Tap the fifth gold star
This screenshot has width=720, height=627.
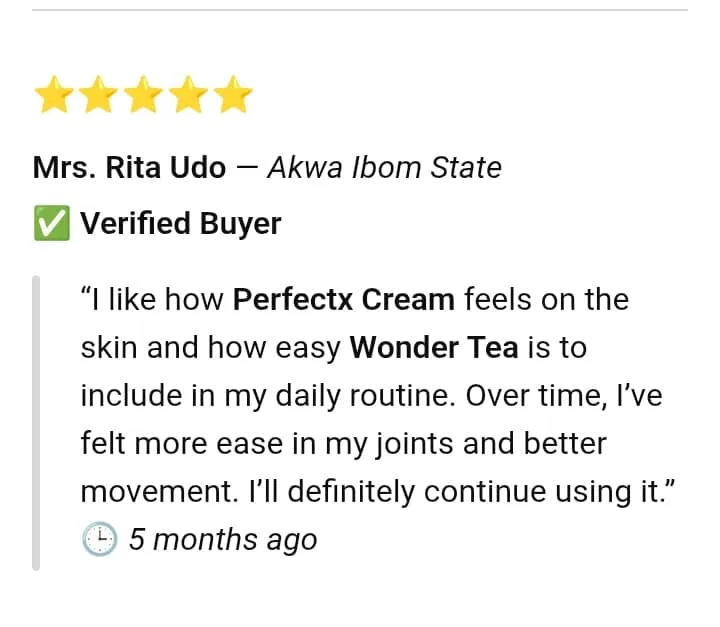tap(234, 96)
